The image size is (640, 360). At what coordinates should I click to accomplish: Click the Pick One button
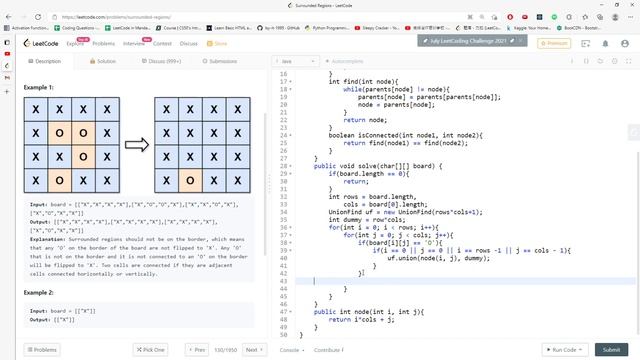(x=150, y=350)
